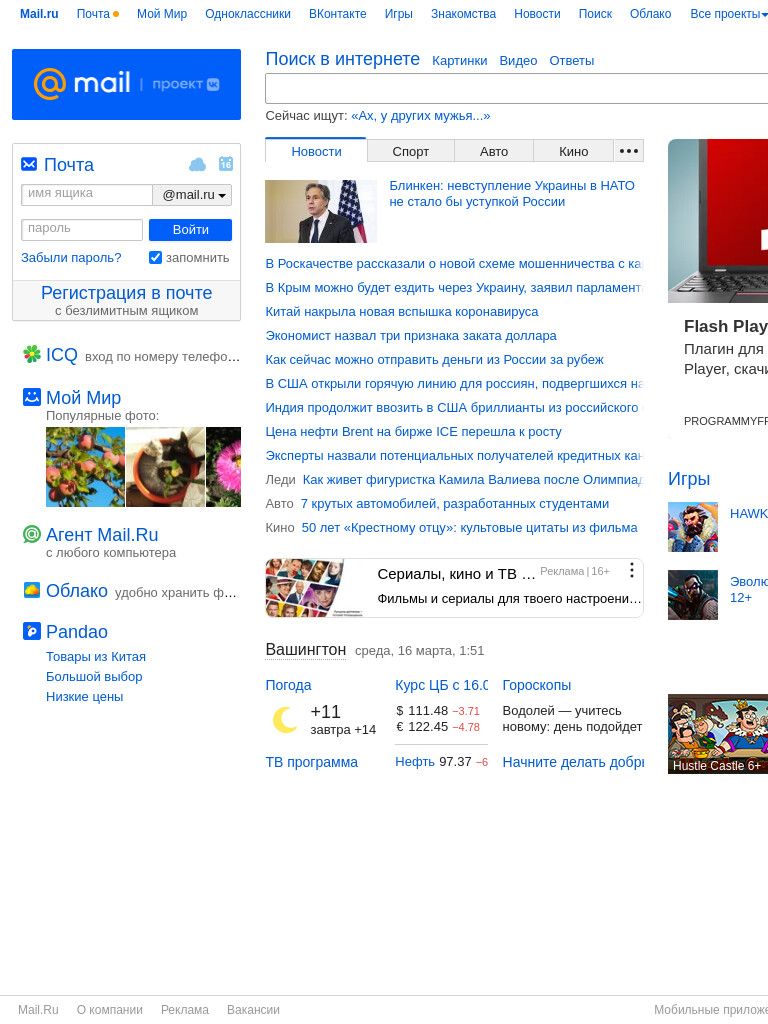This screenshot has height=1024, width=768.
Task: Search Картинки link above the search box
Action: pos(460,61)
